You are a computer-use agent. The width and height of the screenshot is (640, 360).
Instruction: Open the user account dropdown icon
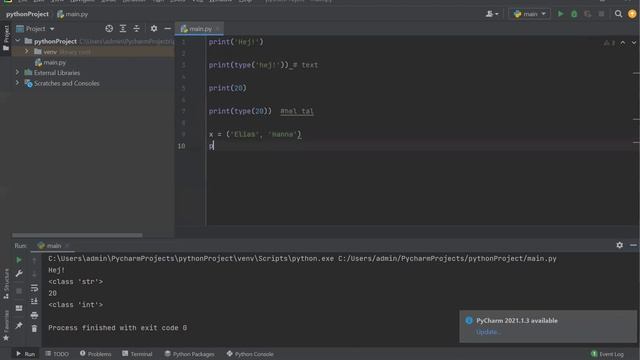pyautogui.click(x=492, y=14)
